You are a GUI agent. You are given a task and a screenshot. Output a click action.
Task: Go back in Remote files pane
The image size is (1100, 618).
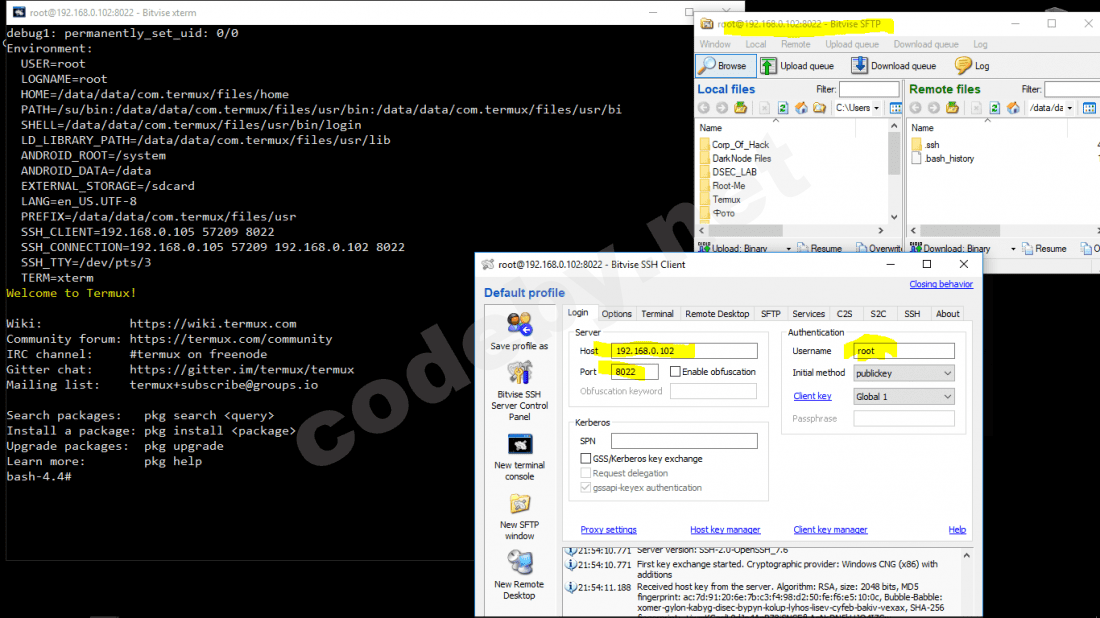(915, 108)
